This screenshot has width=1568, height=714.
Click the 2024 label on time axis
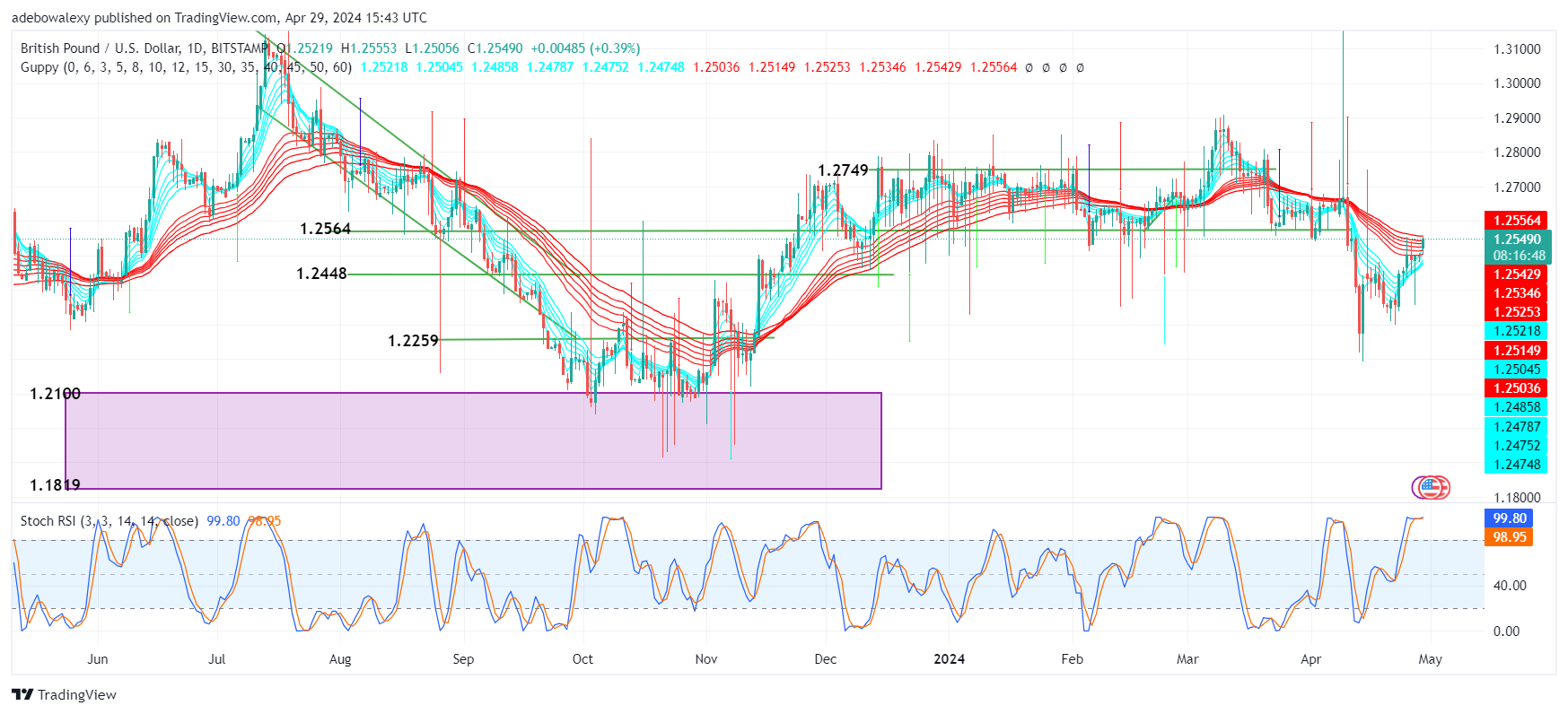pyautogui.click(x=949, y=659)
